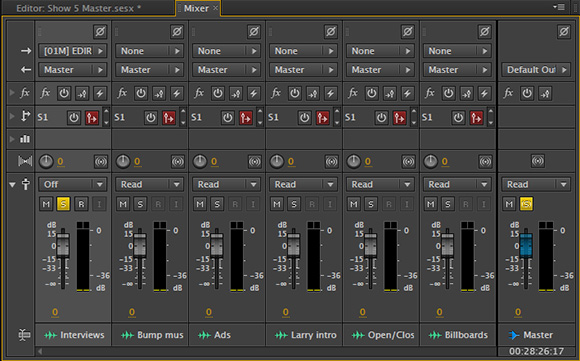Solo the Larry intro track
580x361 pixels.
click(x=294, y=204)
